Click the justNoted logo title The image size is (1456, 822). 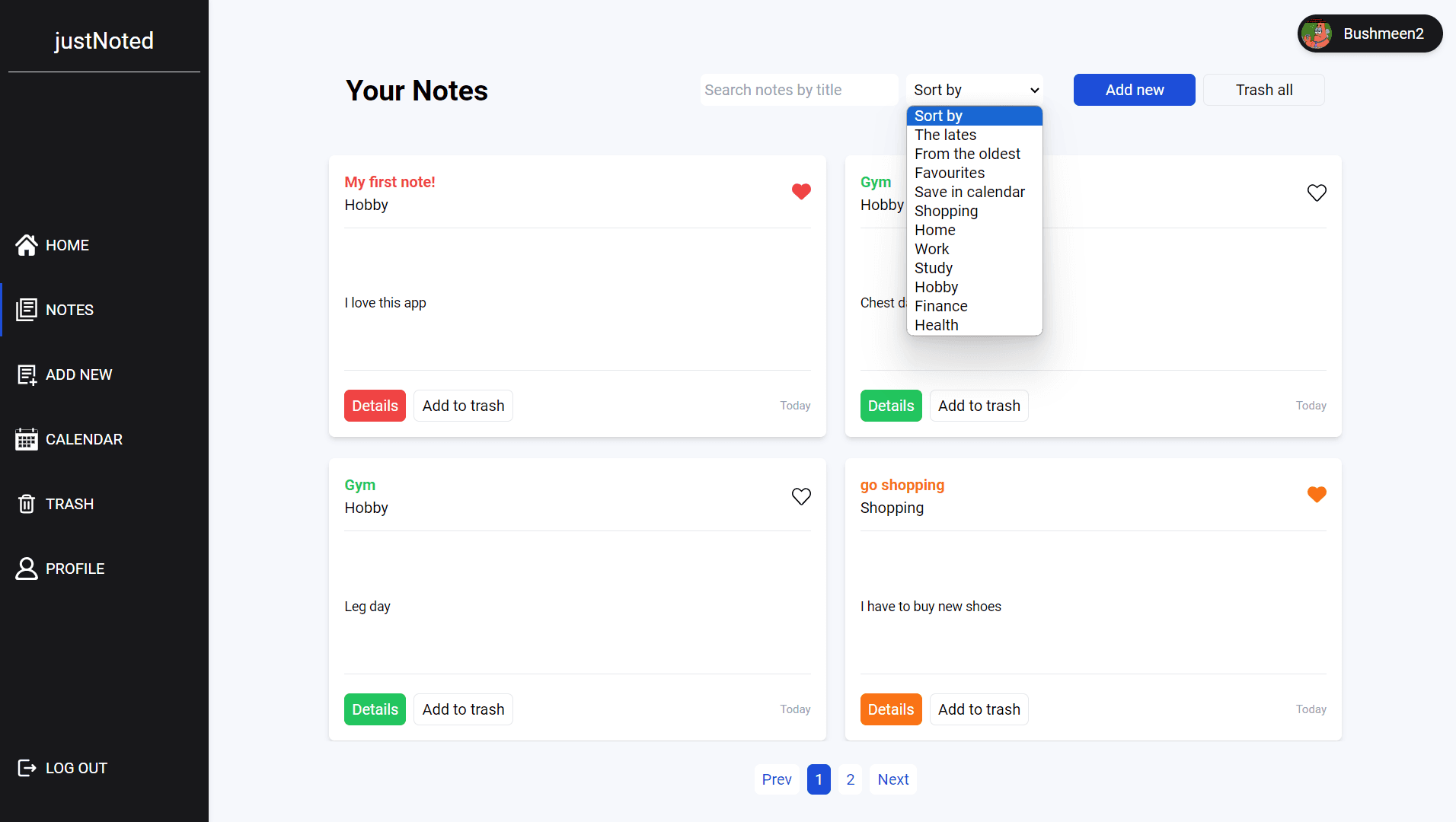coord(104,40)
